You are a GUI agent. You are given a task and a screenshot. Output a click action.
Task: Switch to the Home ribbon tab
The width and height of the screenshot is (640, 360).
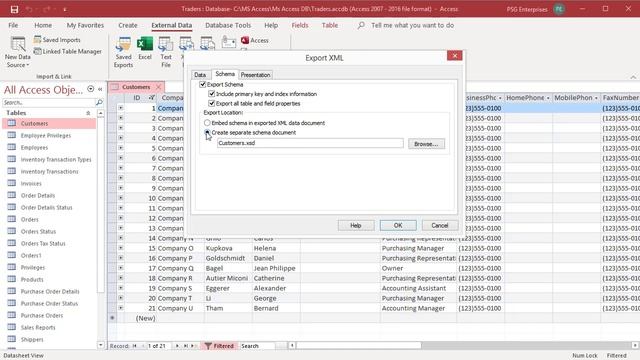click(x=43, y=25)
